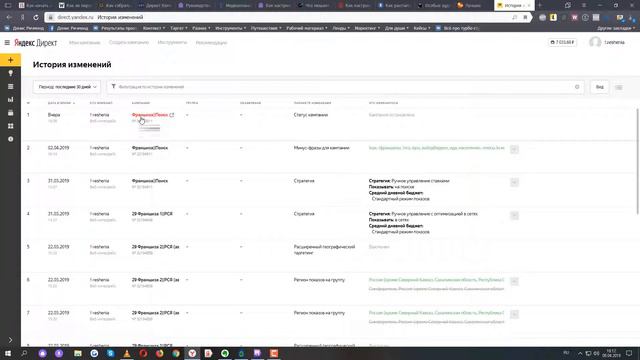Click the yellow plus create button in sidebar
640x360 pixels.
pos(11,60)
